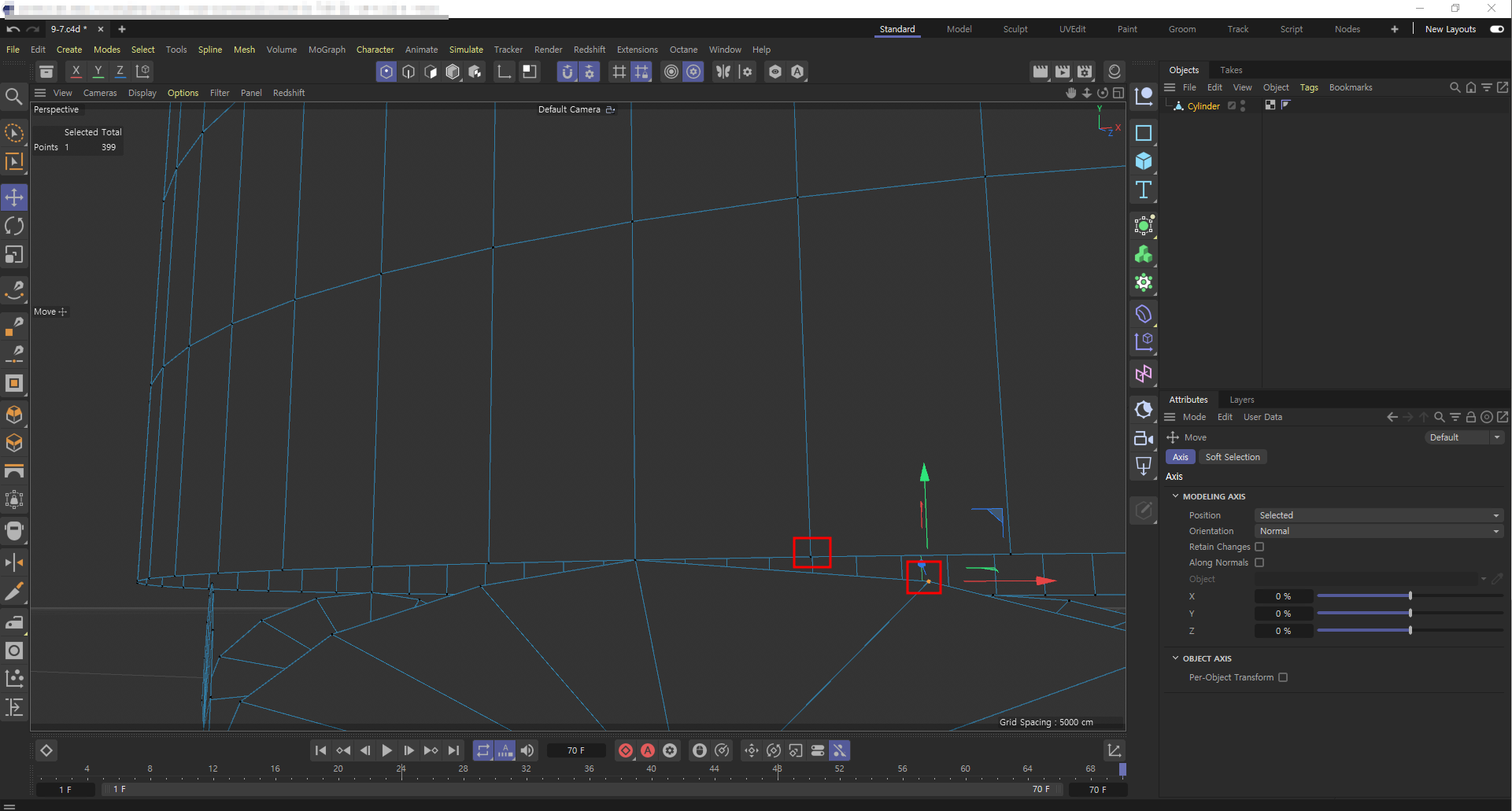This screenshot has width=1512, height=811.
Task: Collapse the OBJECT AXIS section
Action: [1175, 659]
